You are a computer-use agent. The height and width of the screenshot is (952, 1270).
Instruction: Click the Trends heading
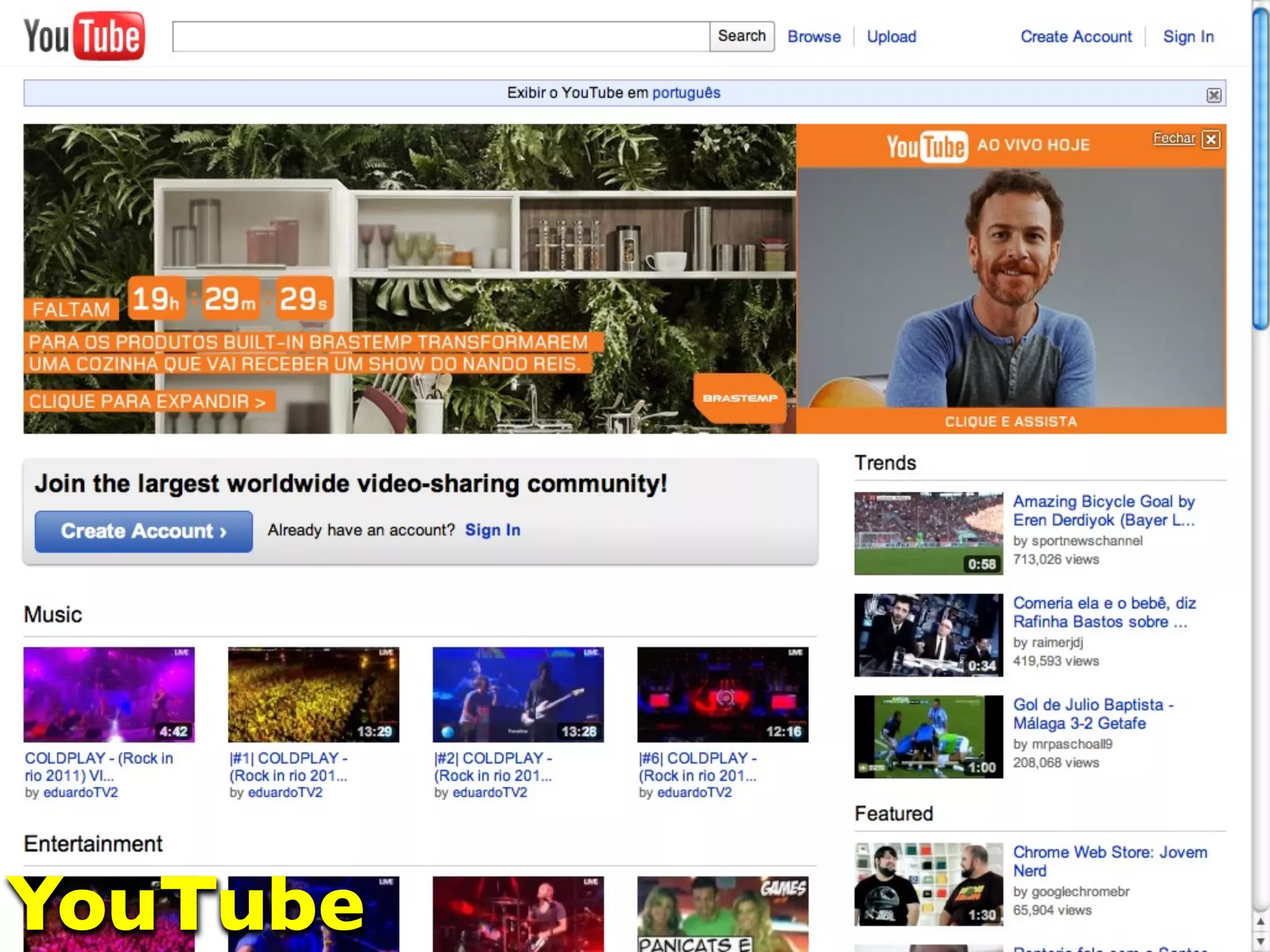885,463
